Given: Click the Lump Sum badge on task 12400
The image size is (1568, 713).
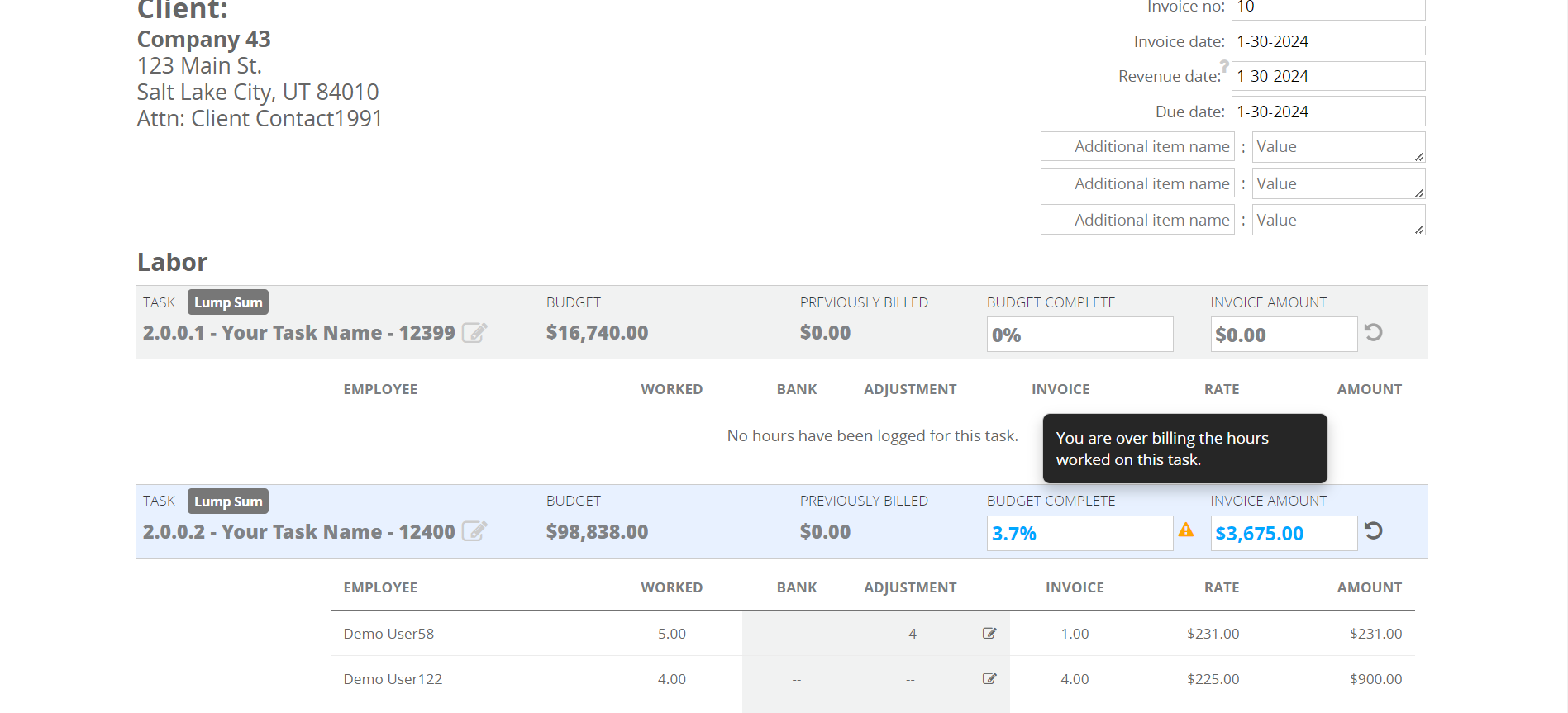Looking at the screenshot, I should point(228,501).
